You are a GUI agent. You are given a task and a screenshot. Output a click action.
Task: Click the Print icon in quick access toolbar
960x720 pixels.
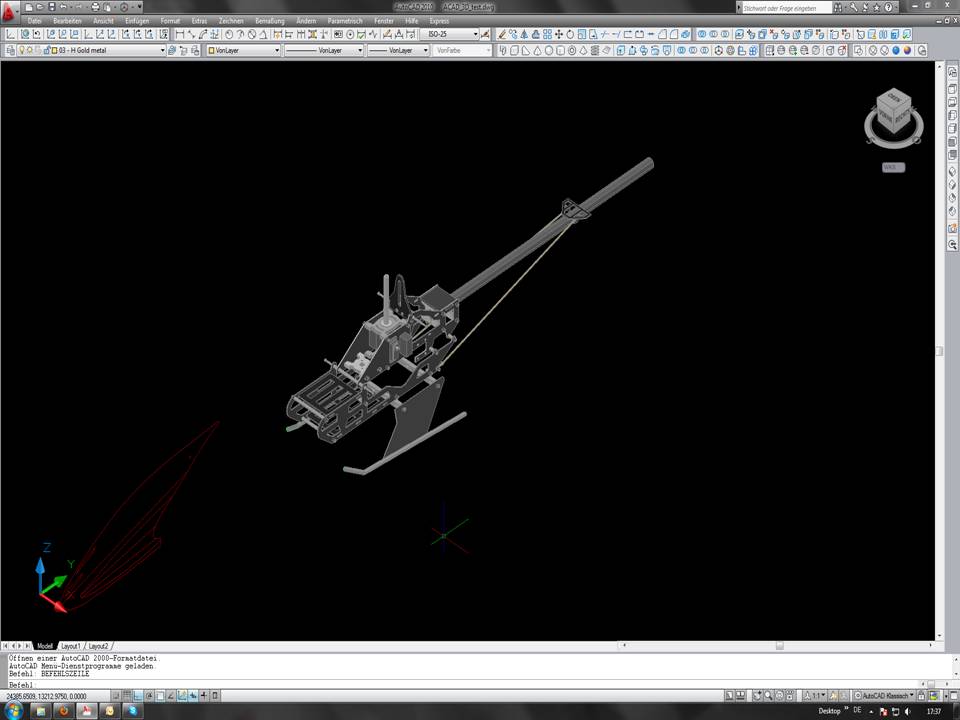(95, 7)
